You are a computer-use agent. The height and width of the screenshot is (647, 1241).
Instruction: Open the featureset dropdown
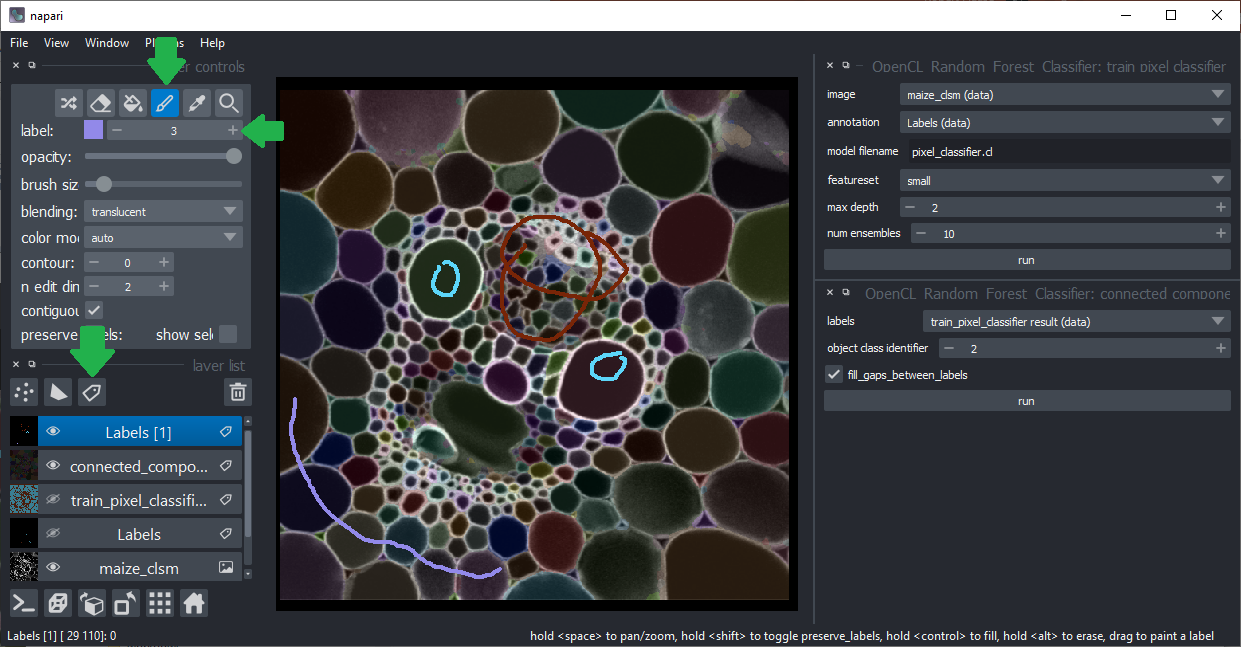tap(1064, 181)
